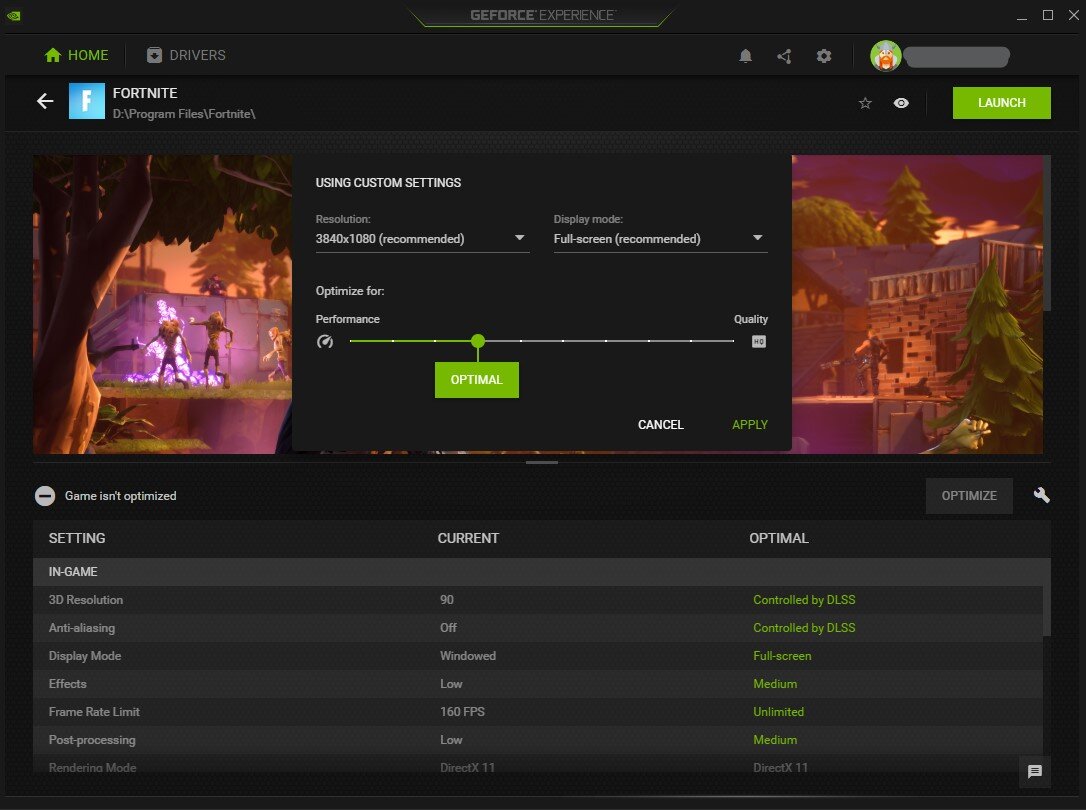Screen dimensions: 1086x810
Task: Open settings gear icon
Action: [x=824, y=56]
